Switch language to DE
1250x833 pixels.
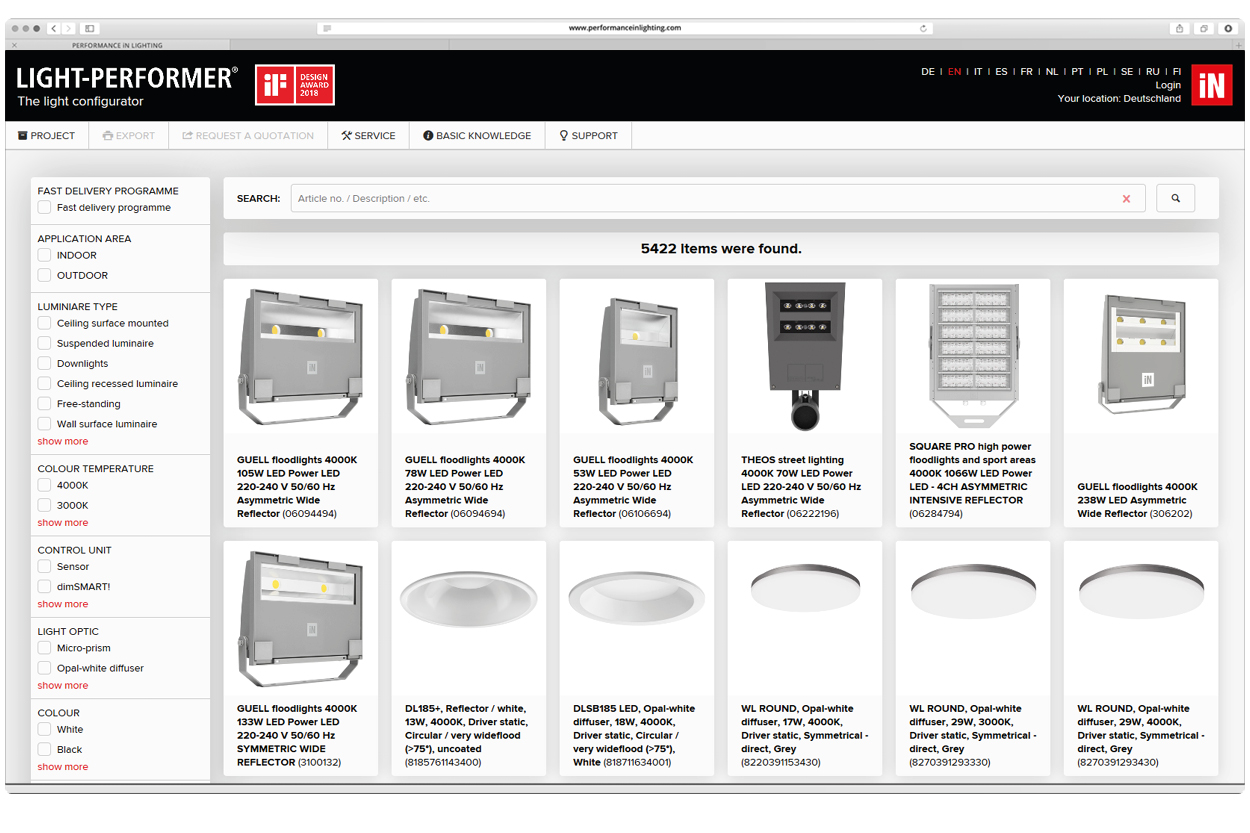tap(928, 72)
